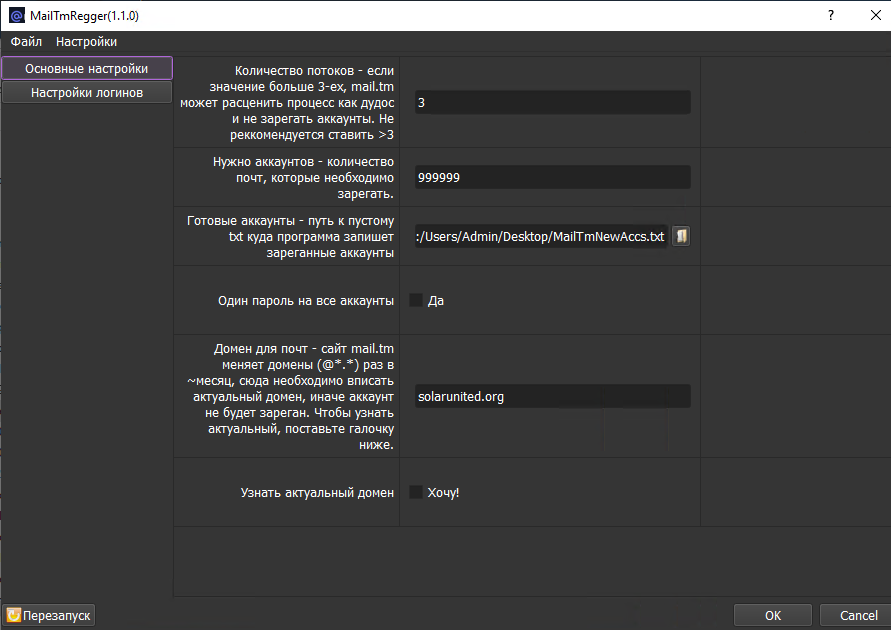Image resolution: width=891 pixels, height=630 pixels.
Task: Click the Узнать актуальный домен label
Action: point(317,493)
